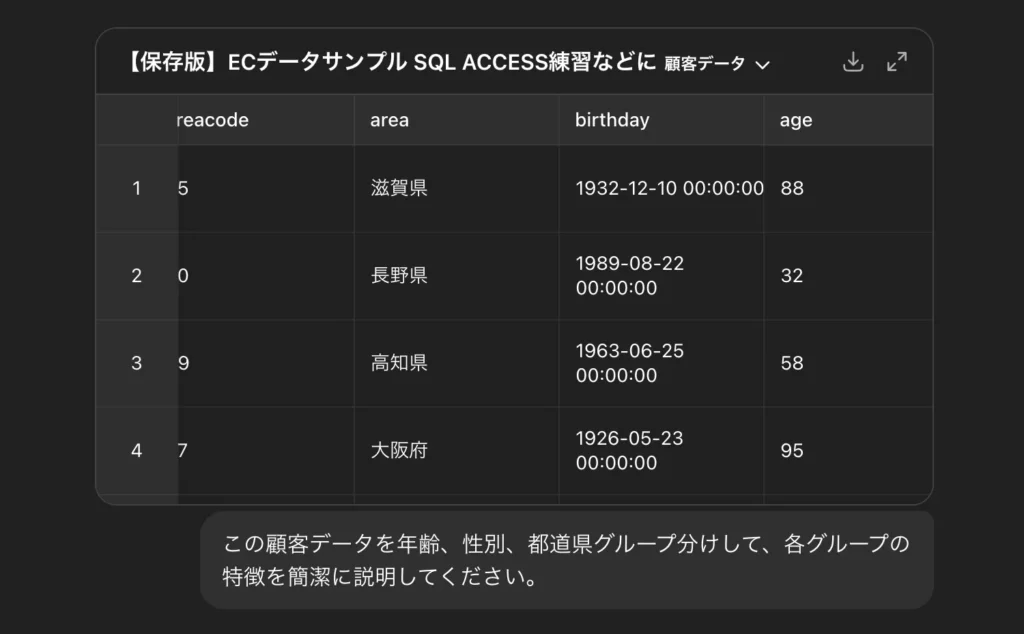Screen dimensions: 1024x634
Task: Select row number 4
Action: (137, 450)
